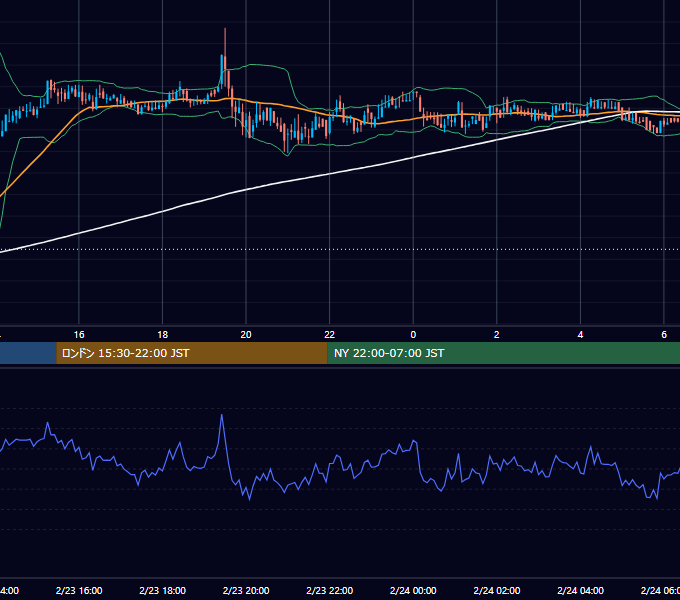This screenshot has height=600, width=680.
Task: Click the ロンドン 15:30-22:00 JST session bar
Action: tap(192, 353)
